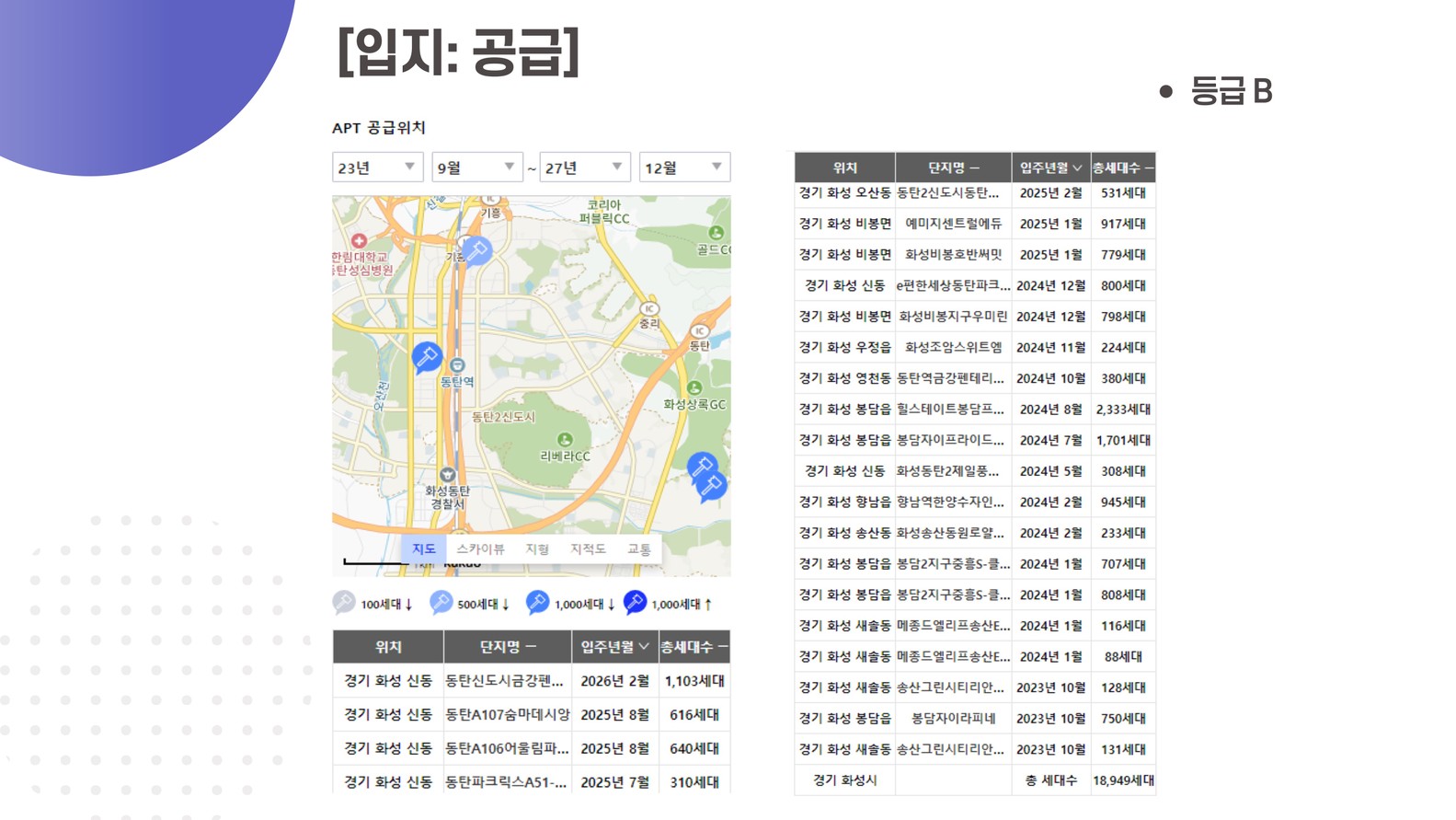Click e편한세상동탄파크... complex name

[954, 285]
